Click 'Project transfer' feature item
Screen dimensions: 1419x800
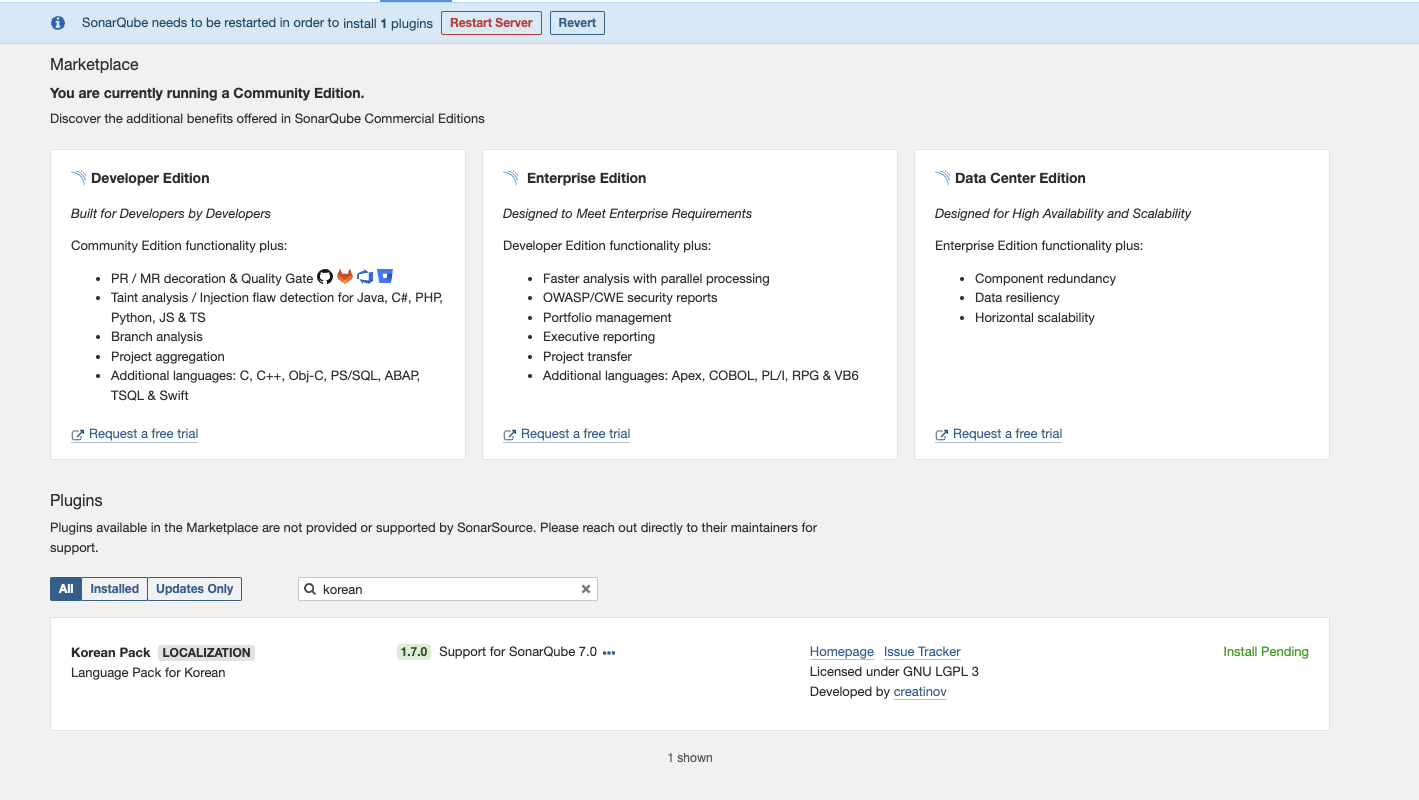588,357
